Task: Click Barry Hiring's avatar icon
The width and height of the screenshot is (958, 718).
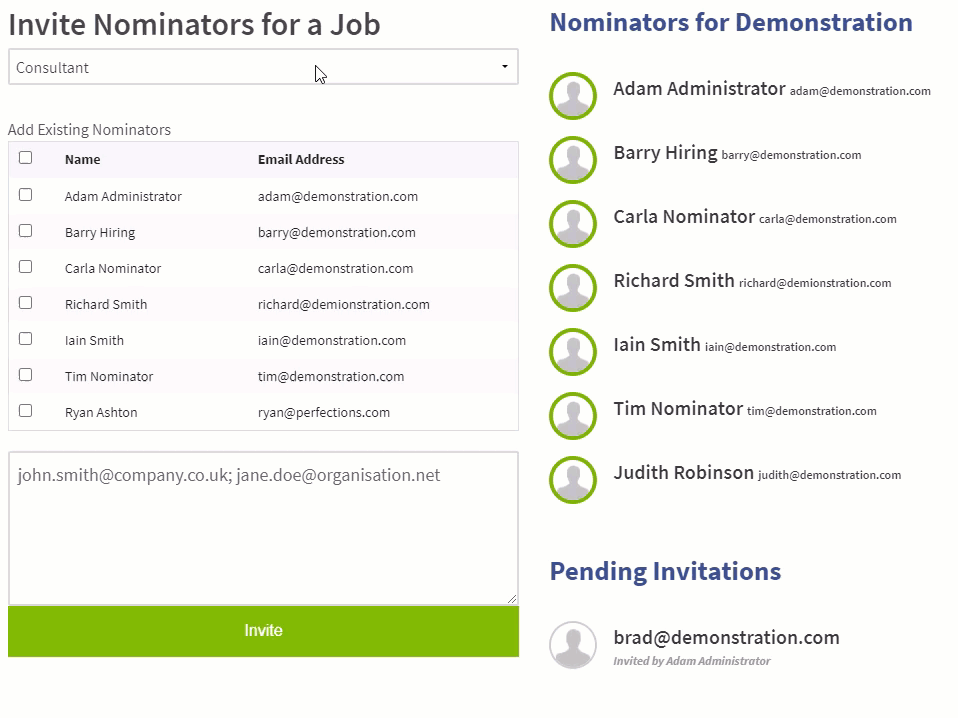Action: tap(573, 160)
